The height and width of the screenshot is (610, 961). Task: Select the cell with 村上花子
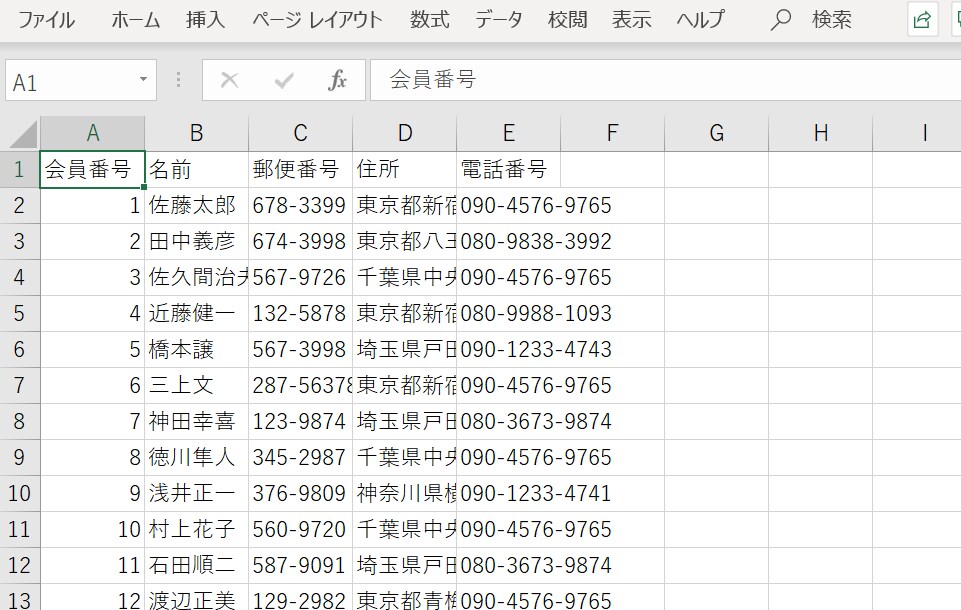(x=196, y=529)
